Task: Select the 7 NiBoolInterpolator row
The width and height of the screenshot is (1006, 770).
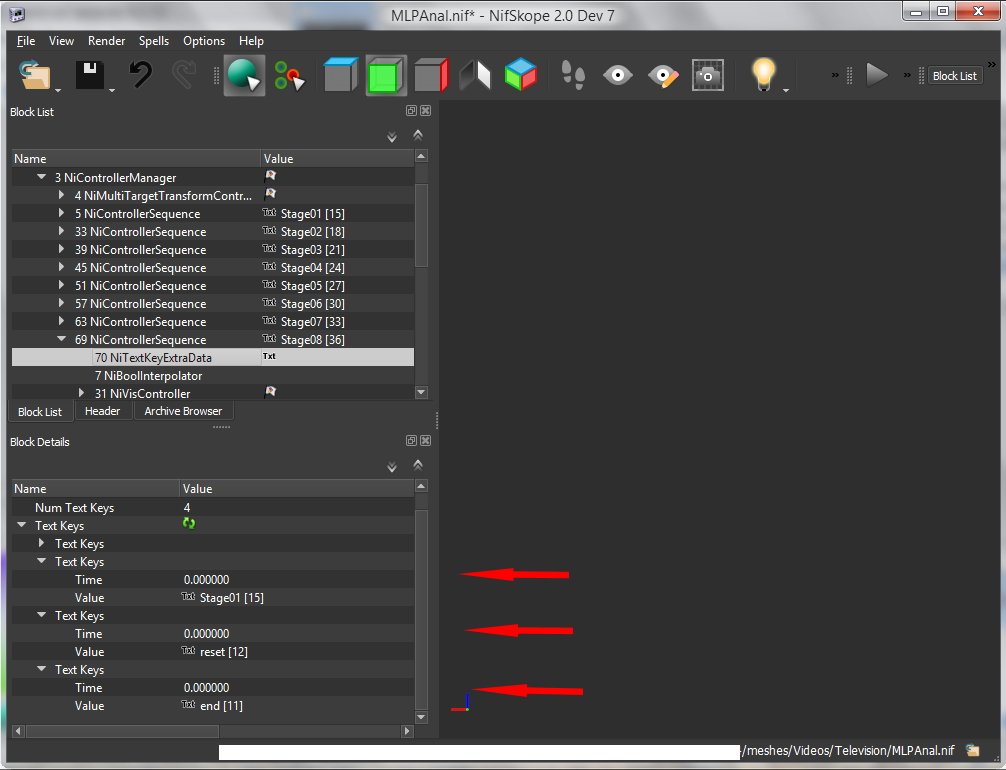Action: click(148, 376)
